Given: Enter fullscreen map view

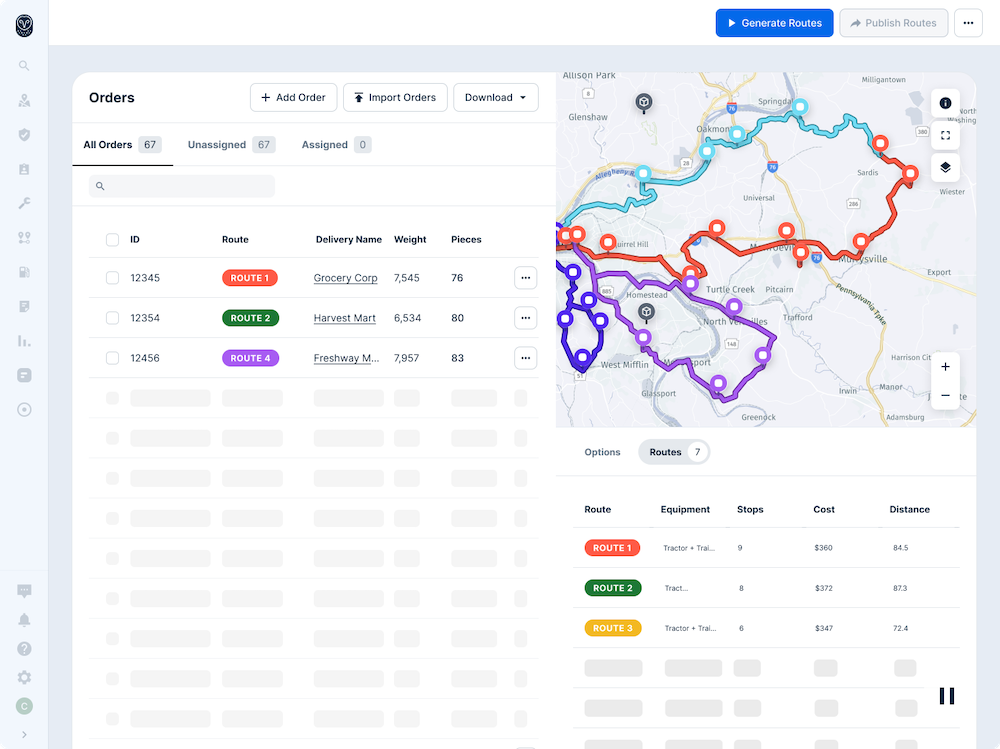Looking at the screenshot, I should coord(944,135).
